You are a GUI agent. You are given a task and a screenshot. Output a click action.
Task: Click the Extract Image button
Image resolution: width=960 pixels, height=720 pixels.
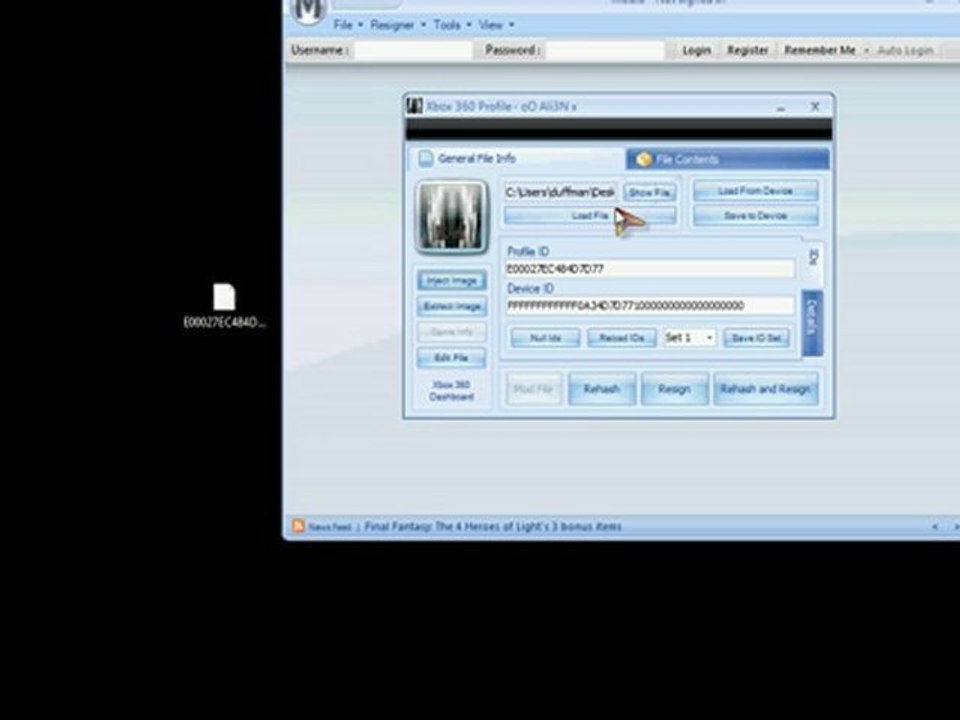pos(452,306)
